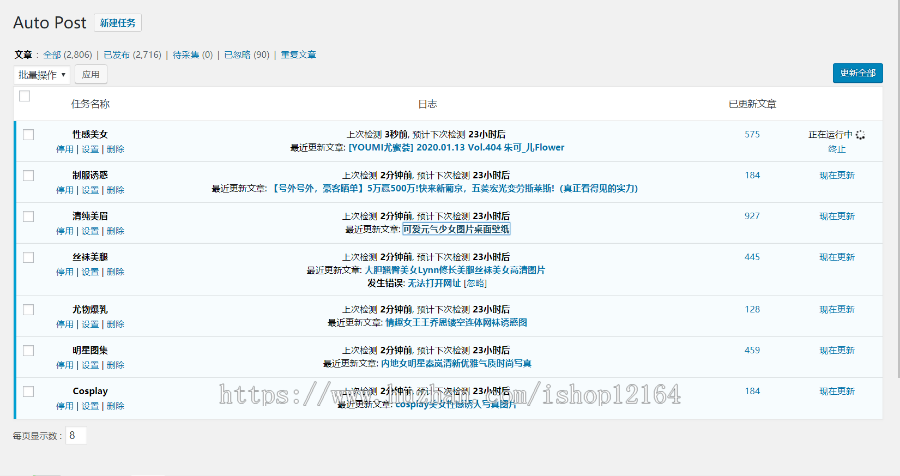Click 删除 under the 丝袜美腿 task
Screen dimensions: 900x476
[115, 272]
